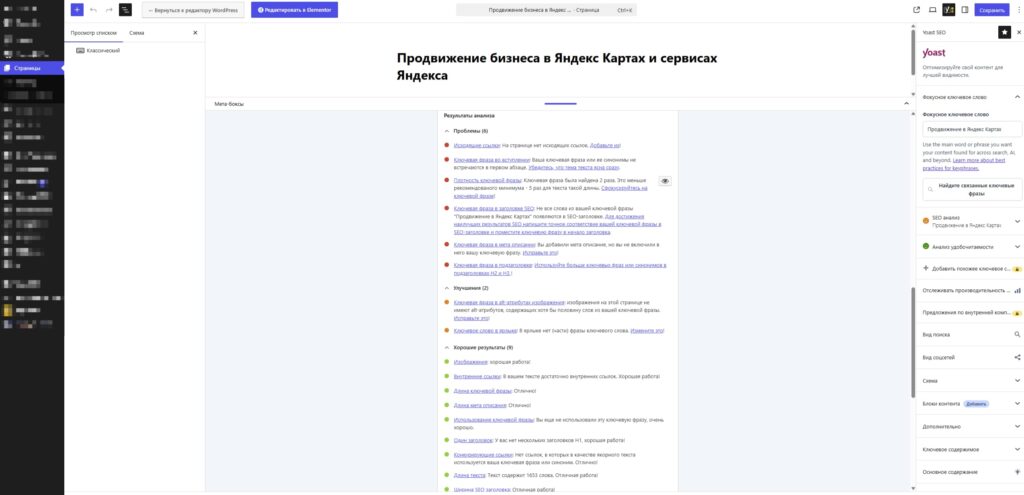Select the Классический block in list
Image resolution: width=1024 pixels, height=495 pixels.
tap(104, 50)
